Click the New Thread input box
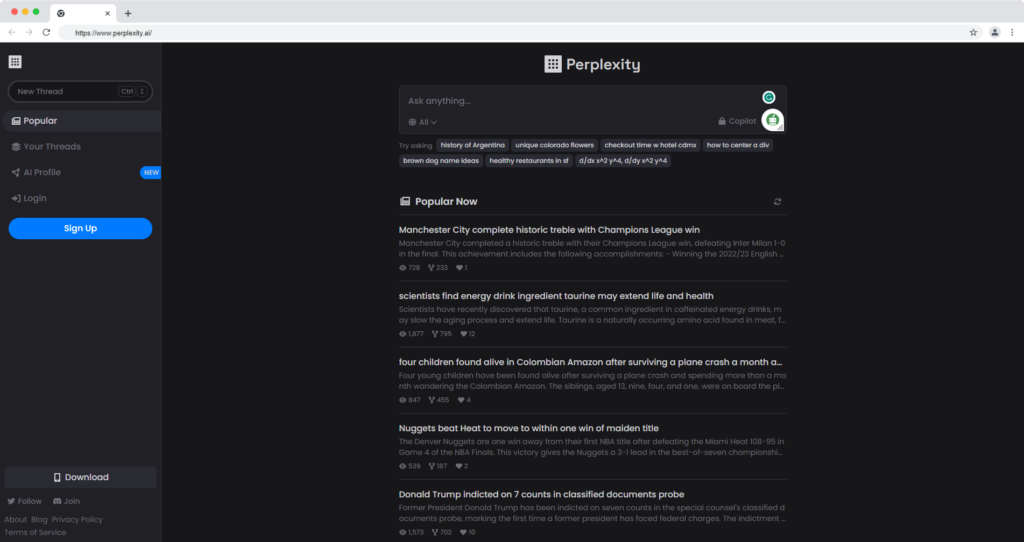This screenshot has height=542, width=1024. (80, 91)
